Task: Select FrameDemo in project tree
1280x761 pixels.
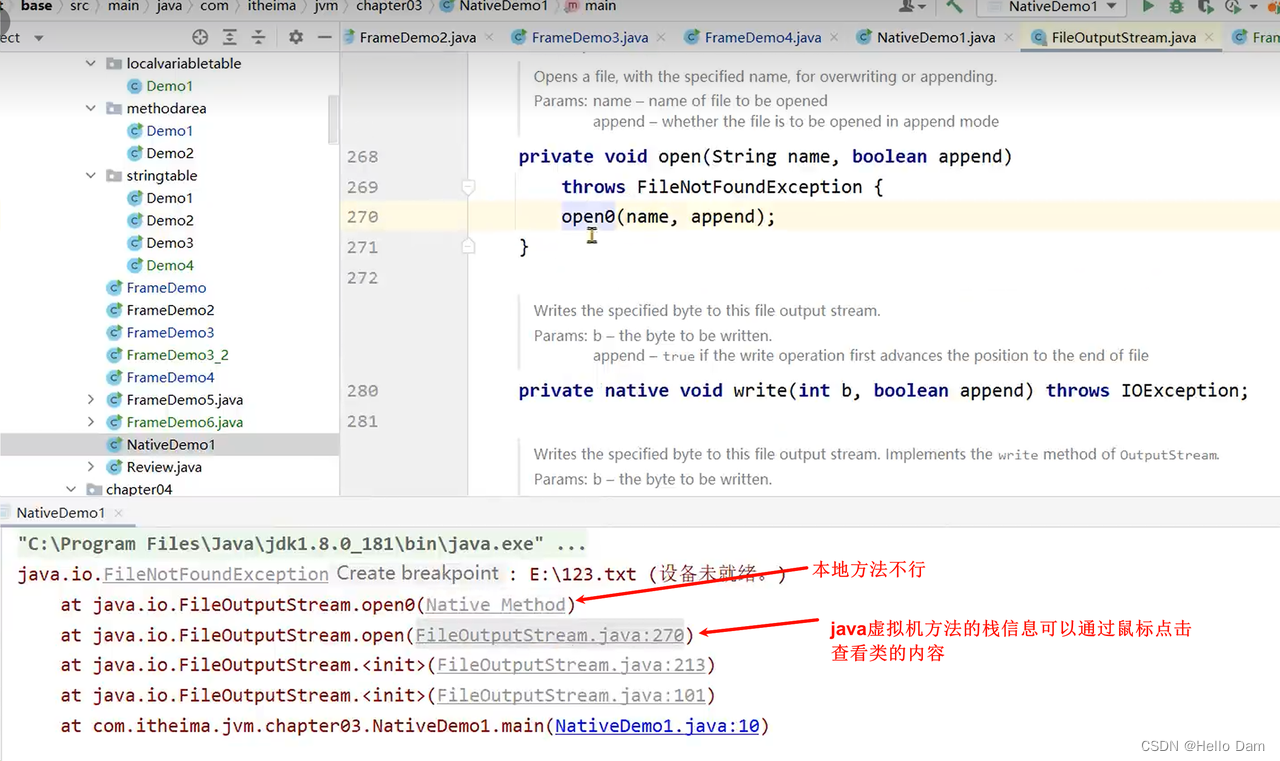Action: point(166,288)
